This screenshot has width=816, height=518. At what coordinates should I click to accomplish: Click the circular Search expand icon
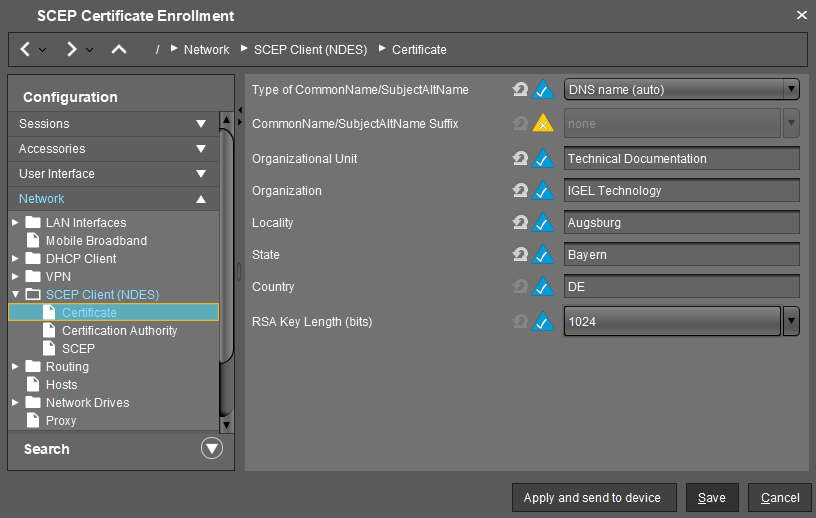click(212, 449)
